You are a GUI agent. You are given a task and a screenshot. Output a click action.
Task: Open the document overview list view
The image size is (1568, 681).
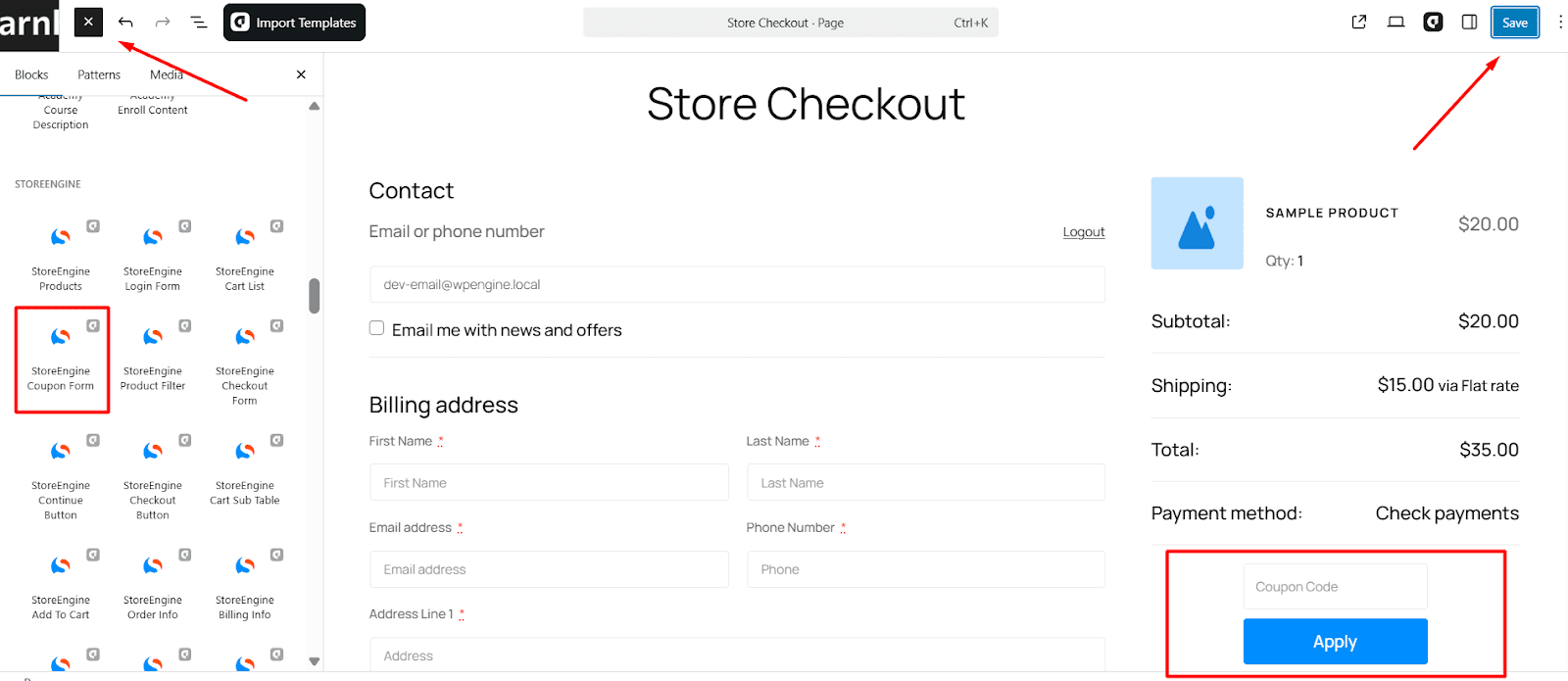(199, 22)
